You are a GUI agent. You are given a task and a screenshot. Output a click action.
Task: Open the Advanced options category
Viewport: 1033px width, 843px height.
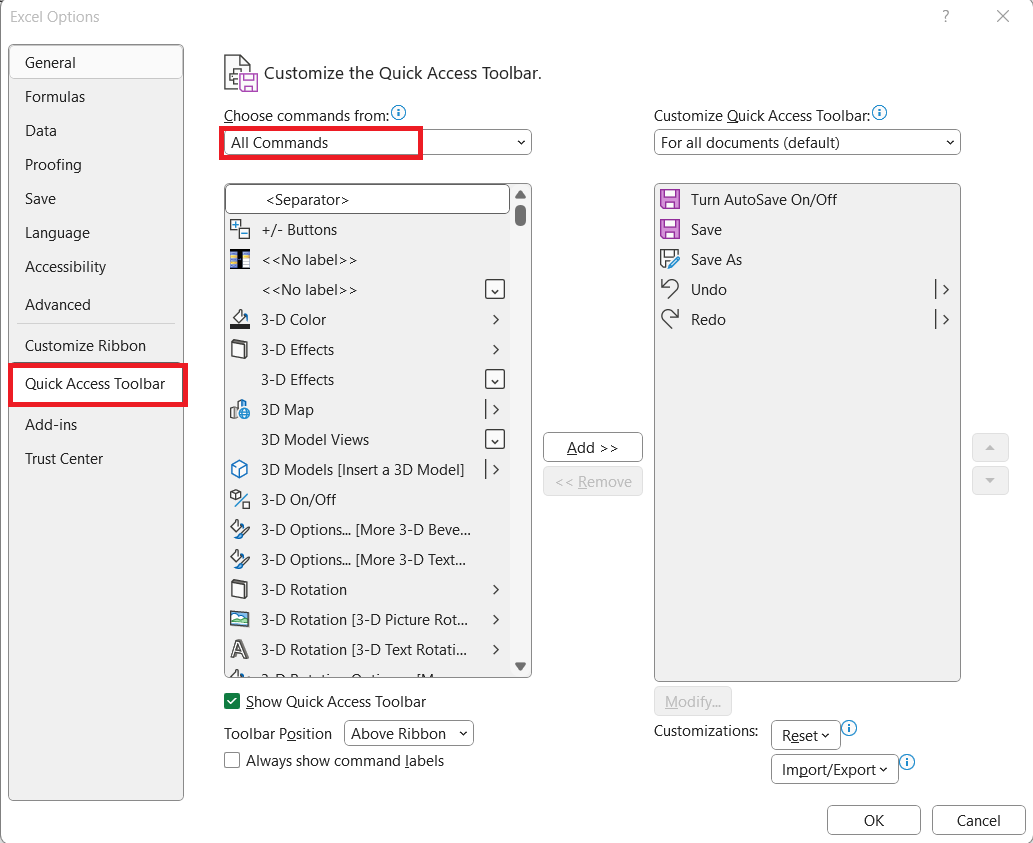[96, 305]
